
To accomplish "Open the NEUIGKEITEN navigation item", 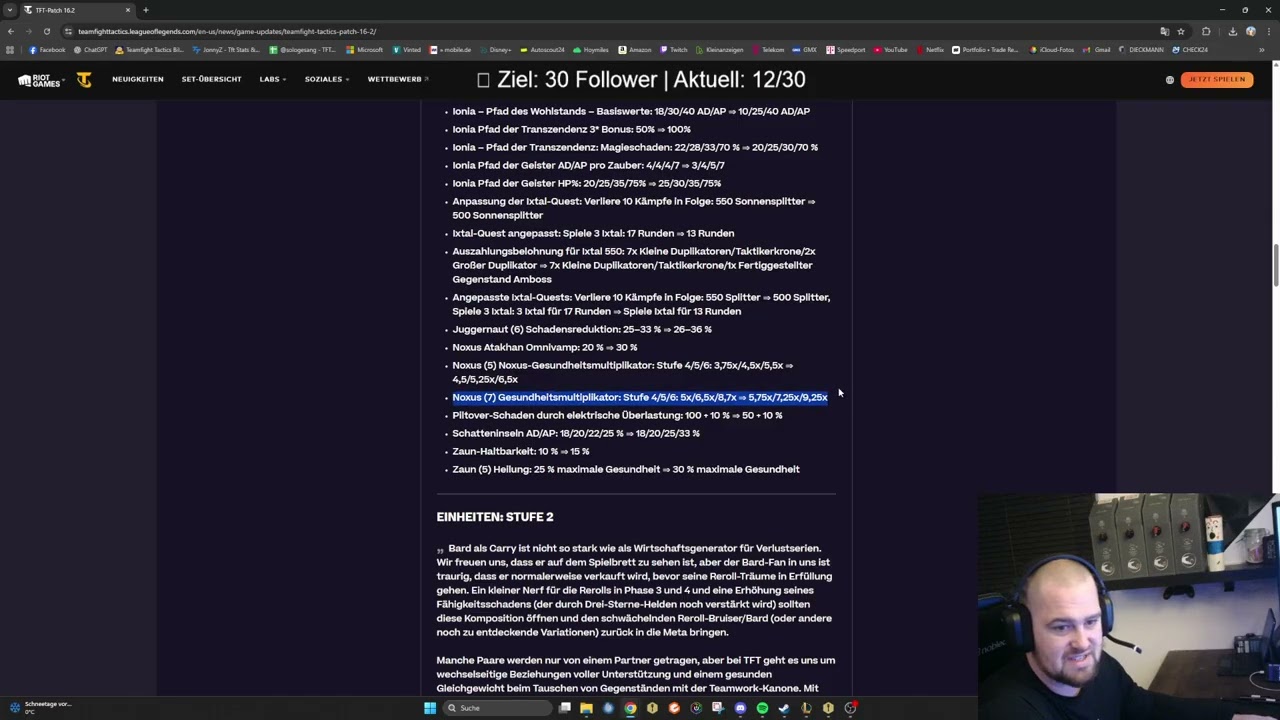I will pyautogui.click(x=138, y=80).
